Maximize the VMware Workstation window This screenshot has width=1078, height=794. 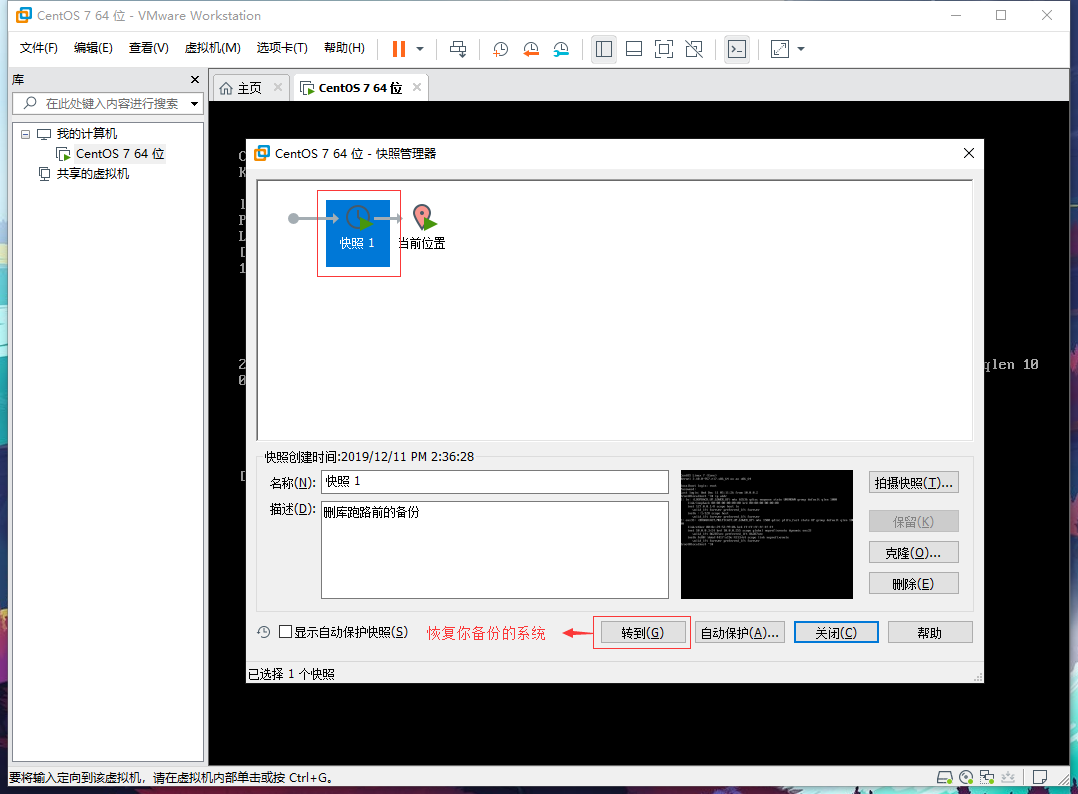click(1001, 15)
